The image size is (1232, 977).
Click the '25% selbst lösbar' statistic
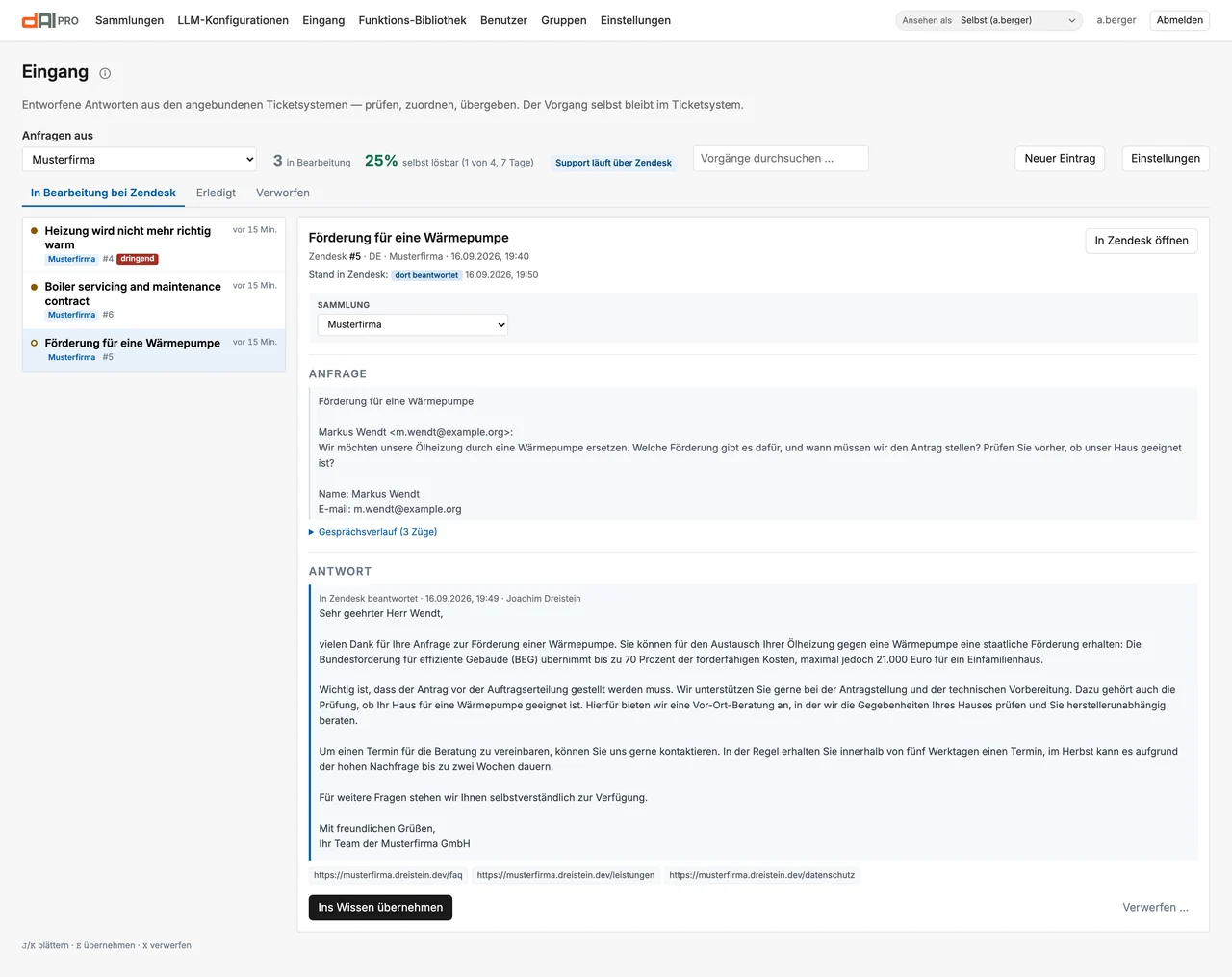449,161
